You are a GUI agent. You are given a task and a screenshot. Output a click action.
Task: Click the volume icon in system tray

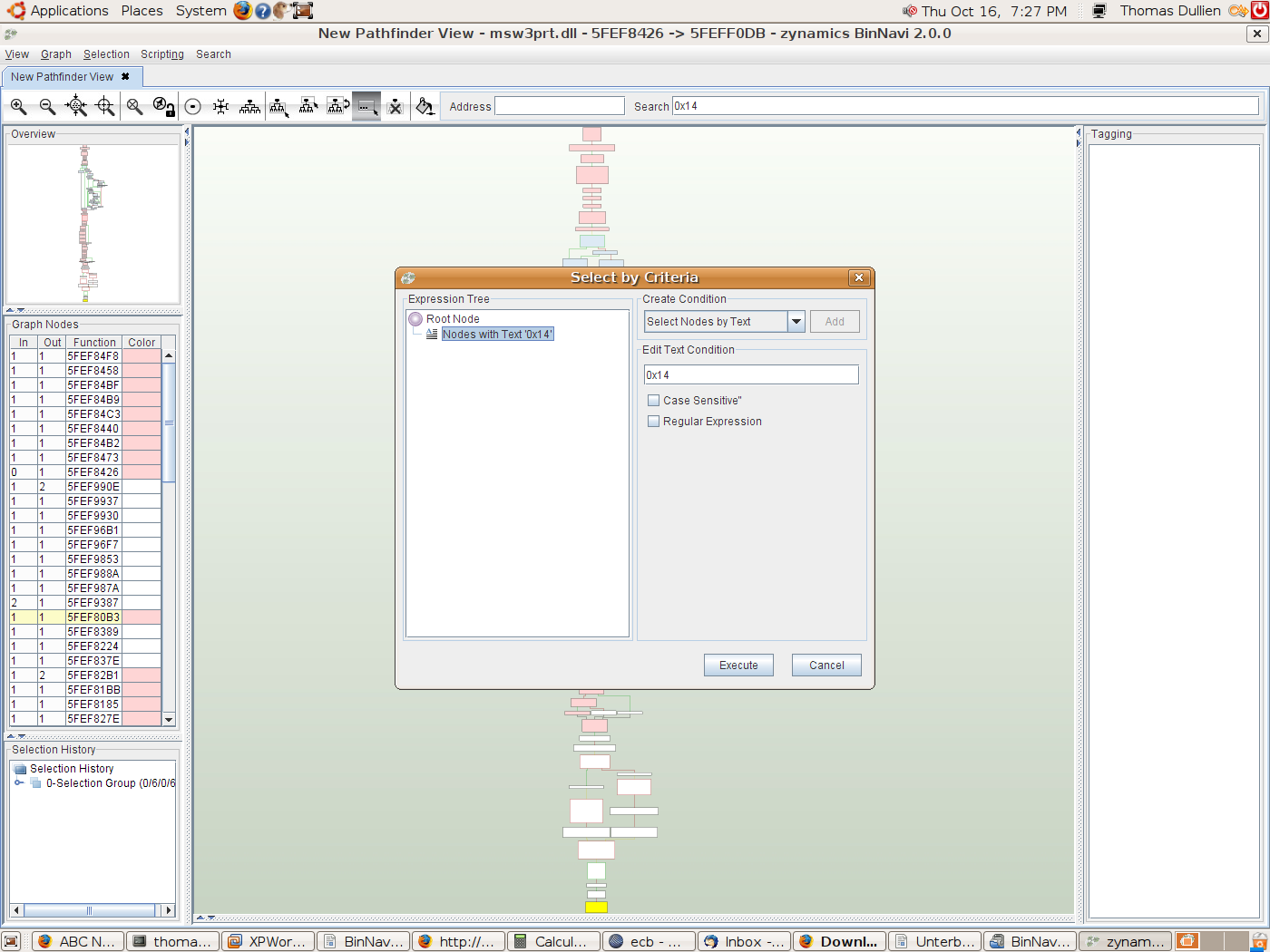[910, 11]
